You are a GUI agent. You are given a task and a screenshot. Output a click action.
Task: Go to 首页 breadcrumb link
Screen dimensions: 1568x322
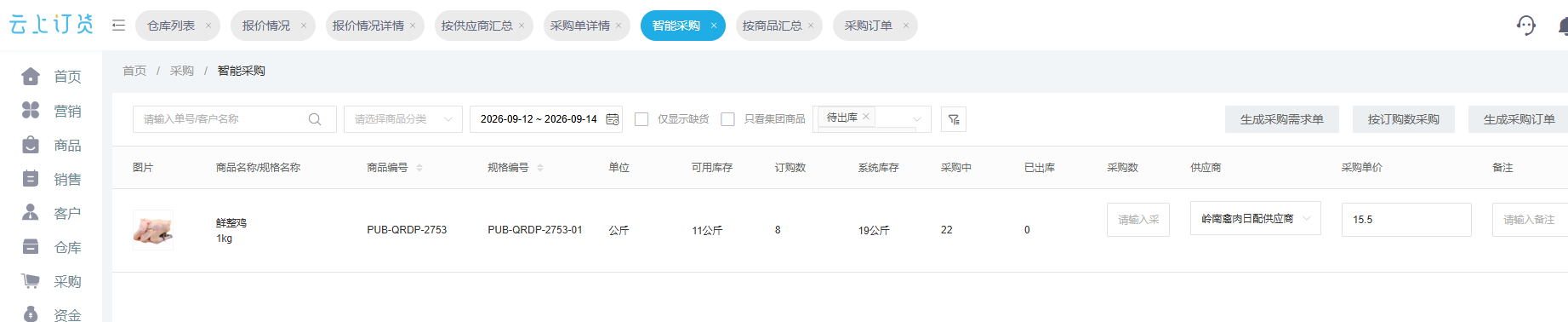[134, 71]
